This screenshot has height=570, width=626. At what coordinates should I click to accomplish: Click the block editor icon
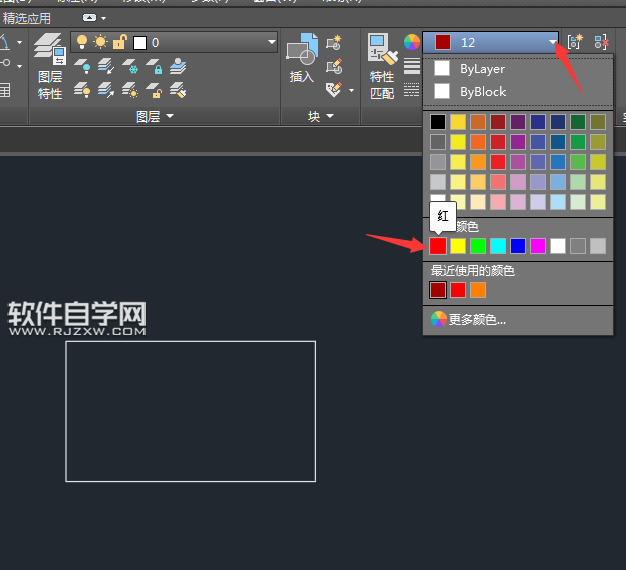tap(334, 67)
